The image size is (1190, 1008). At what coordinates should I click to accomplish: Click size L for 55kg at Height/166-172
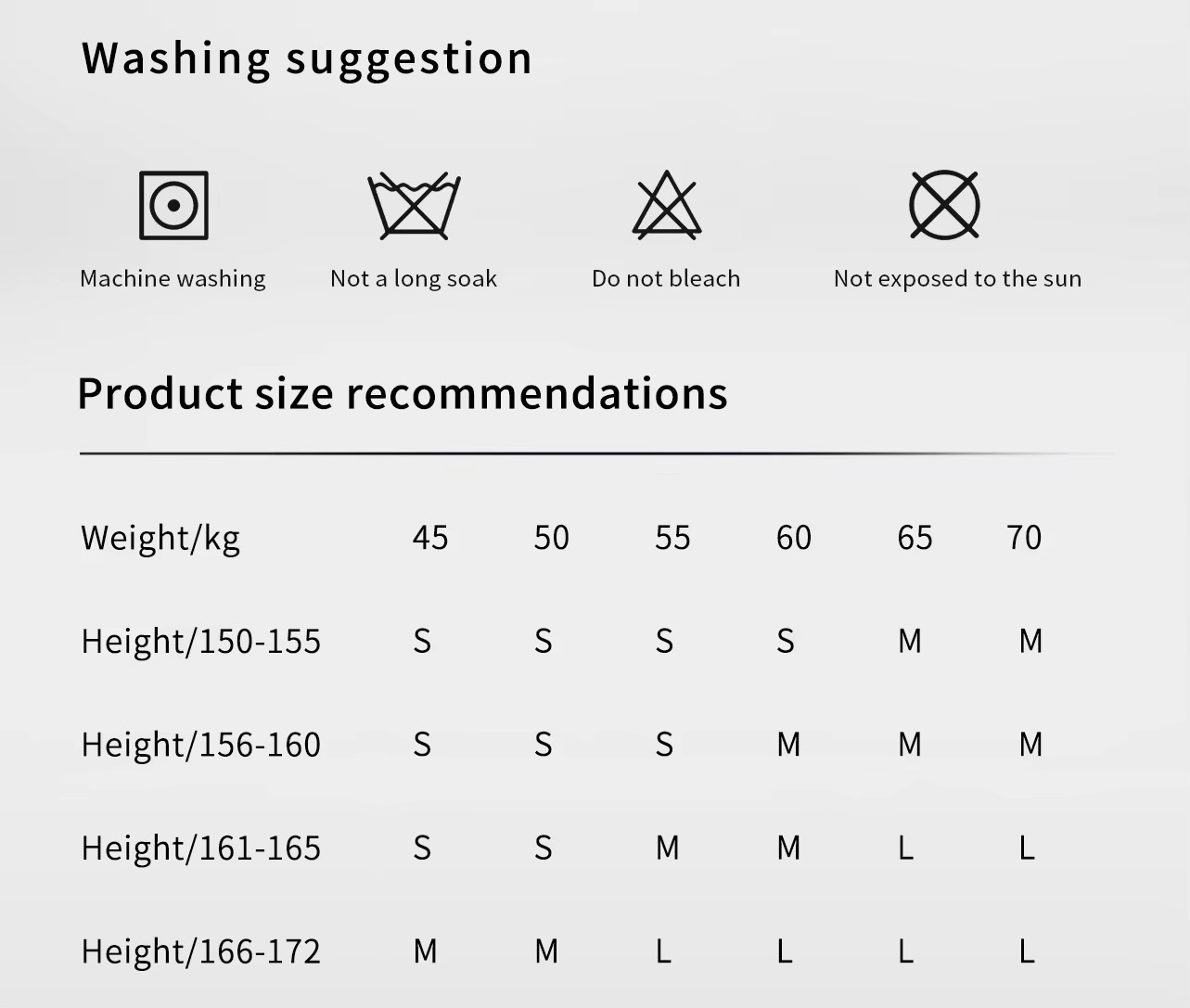click(663, 951)
